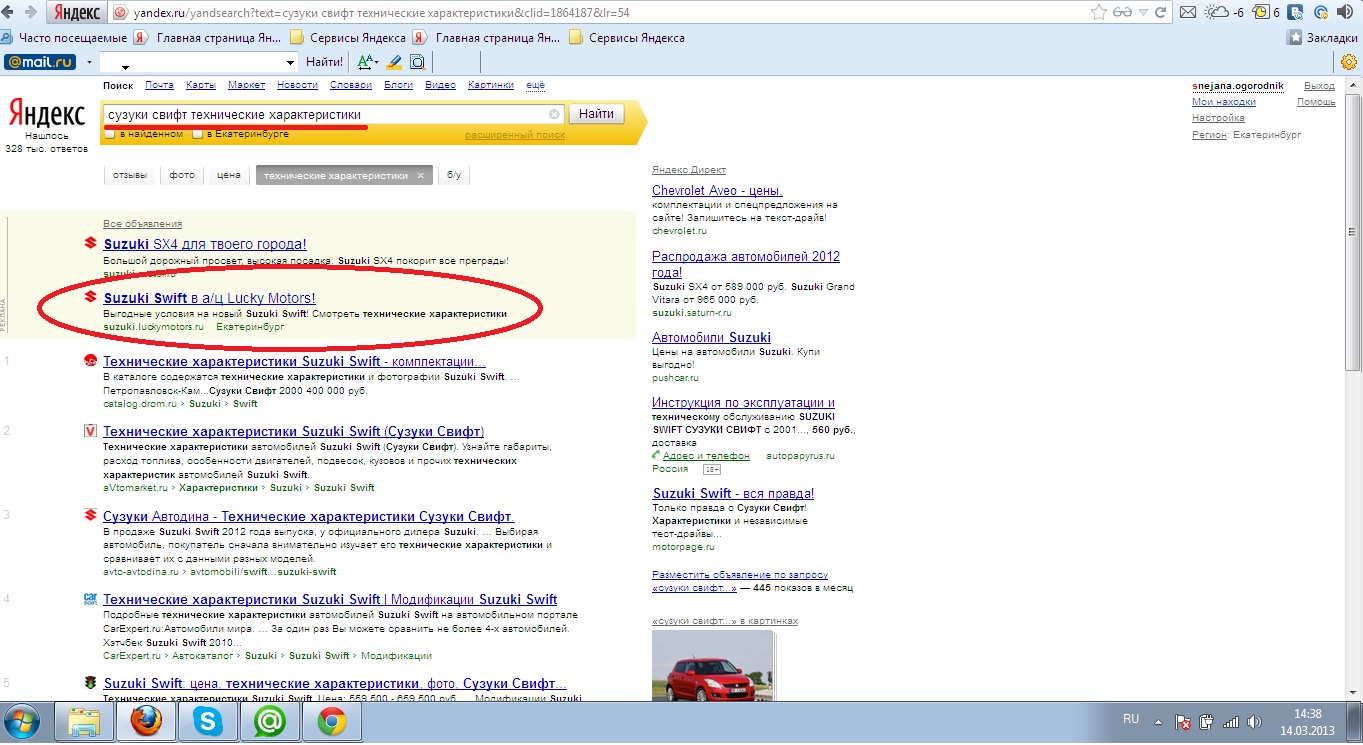Open the Почта service link

159,85
